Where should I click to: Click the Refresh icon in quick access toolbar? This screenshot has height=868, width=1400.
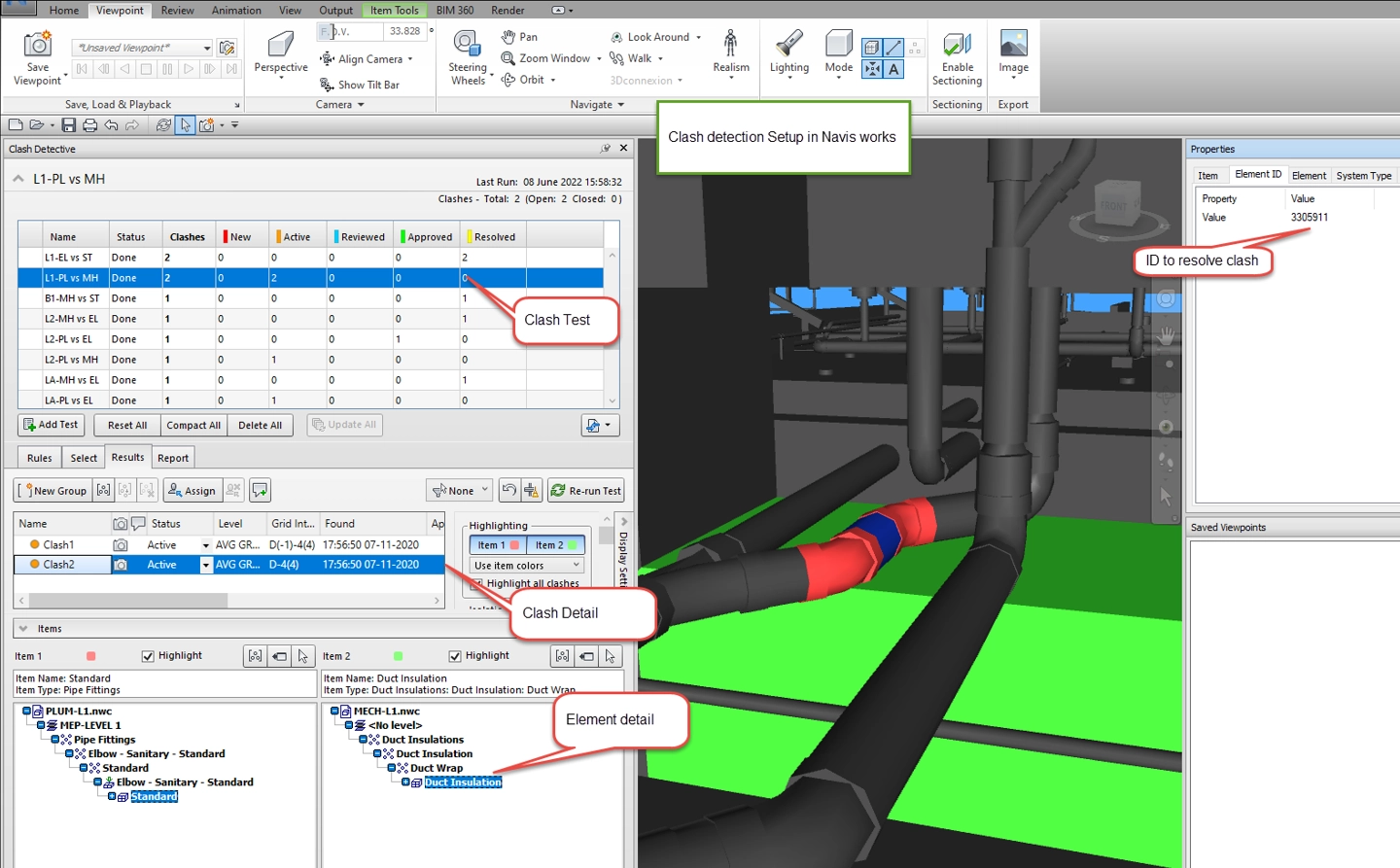pyautogui.click(x=163, y=125)
